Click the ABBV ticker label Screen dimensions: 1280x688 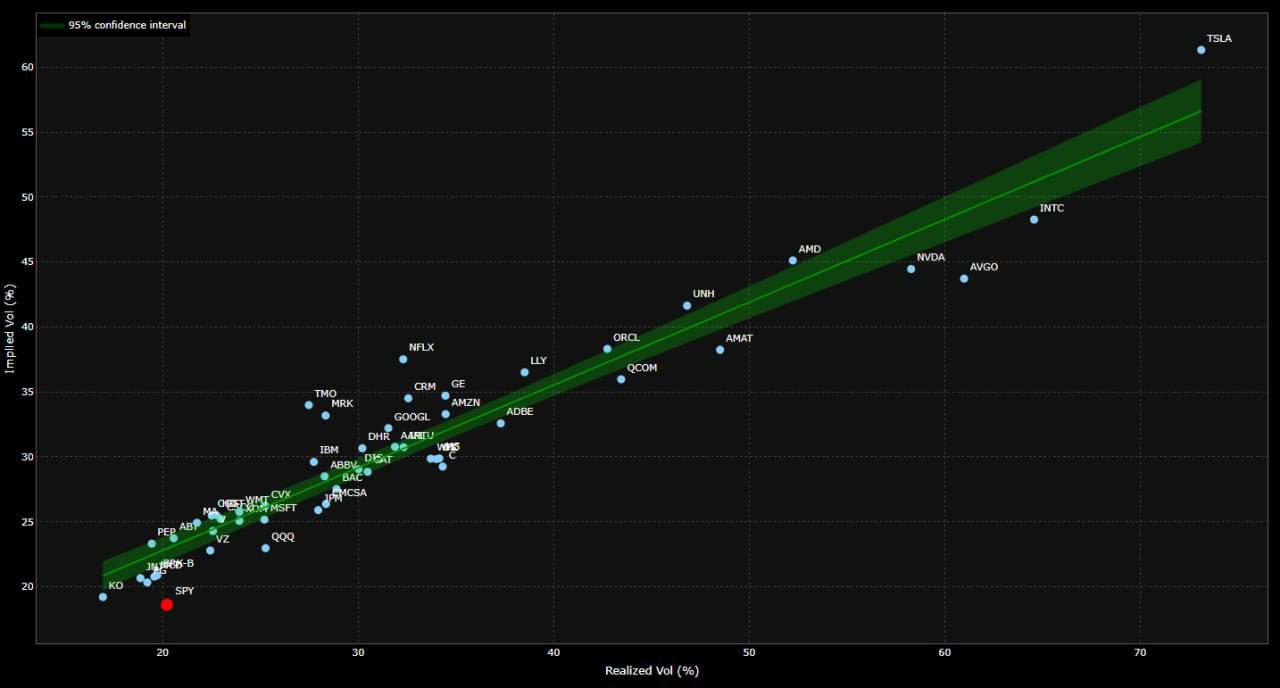[x=344, y=465]
